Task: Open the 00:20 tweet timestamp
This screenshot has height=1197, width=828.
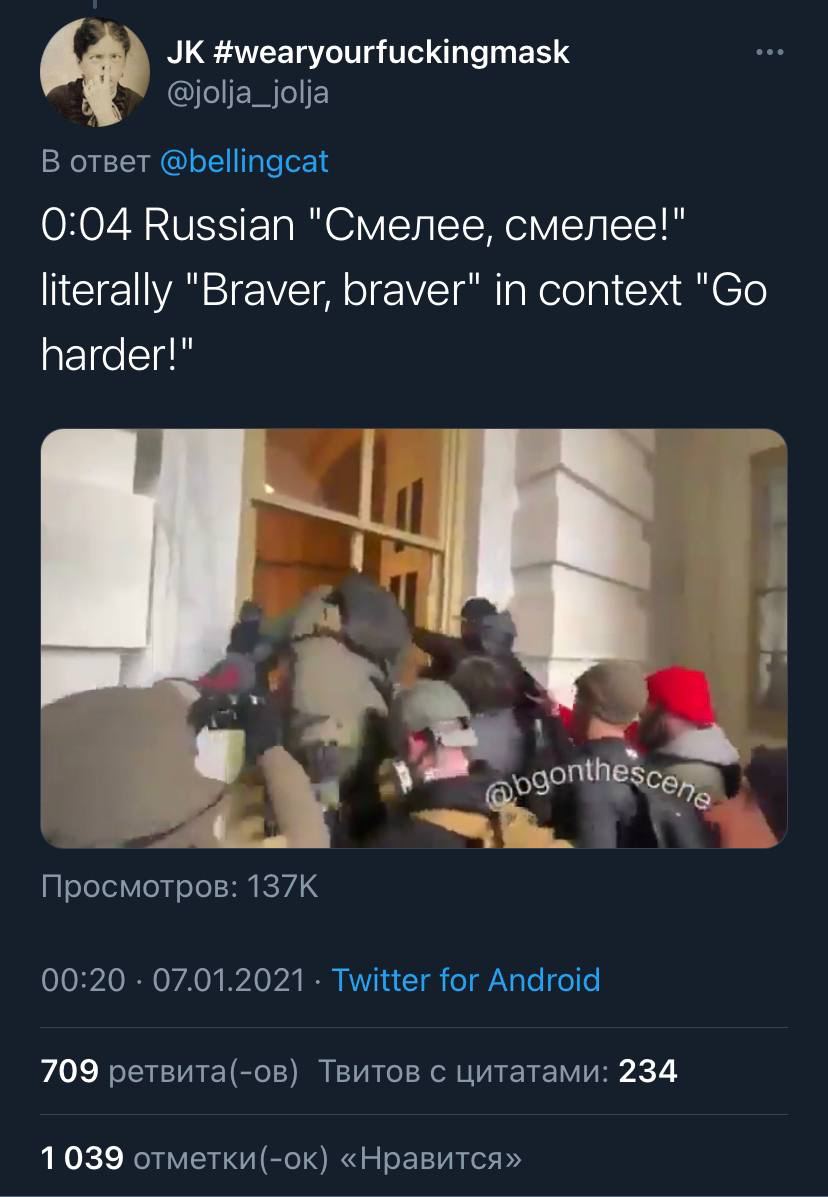Action: (x=83, y=980)
